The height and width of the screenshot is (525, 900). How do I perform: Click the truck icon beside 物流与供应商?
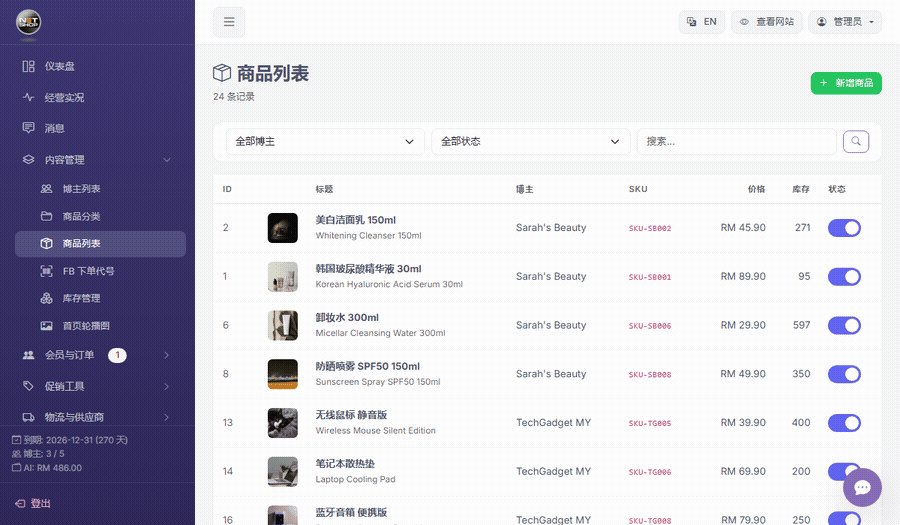tap(28, 417)
